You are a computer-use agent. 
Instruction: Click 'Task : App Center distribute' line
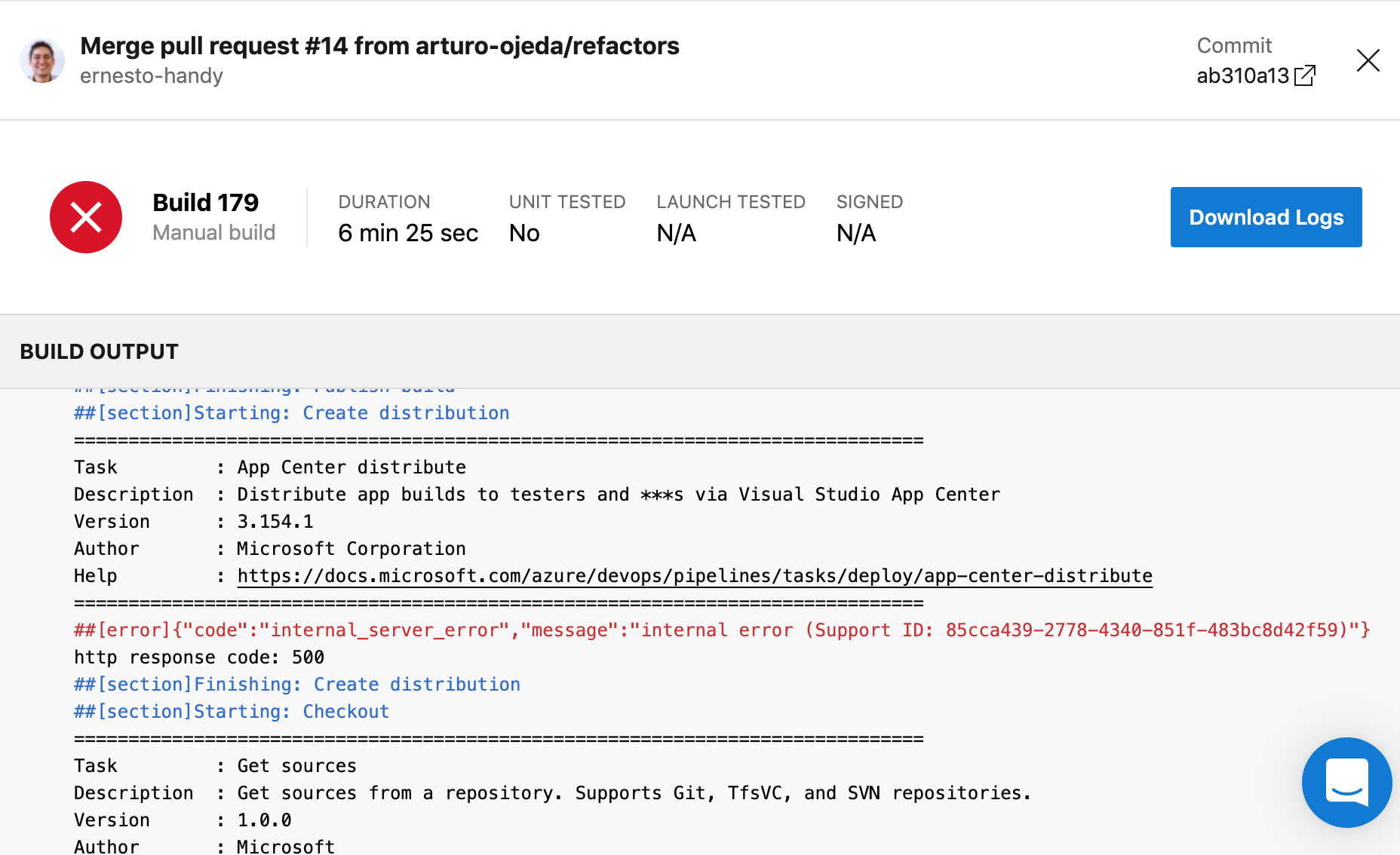[270, 467]
